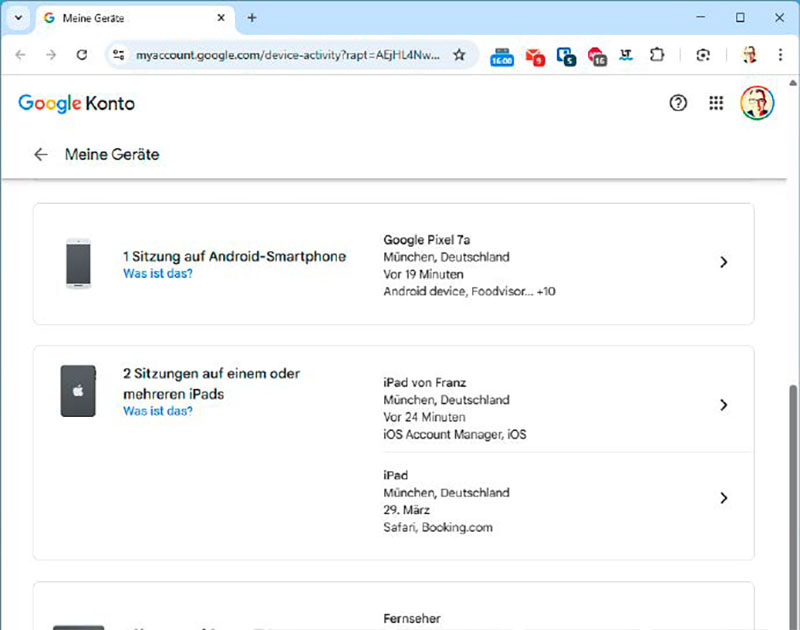Go back from Meine Geräte page
Image resolution: width=800 pixels, height=630 pixels.
(41, 155)
